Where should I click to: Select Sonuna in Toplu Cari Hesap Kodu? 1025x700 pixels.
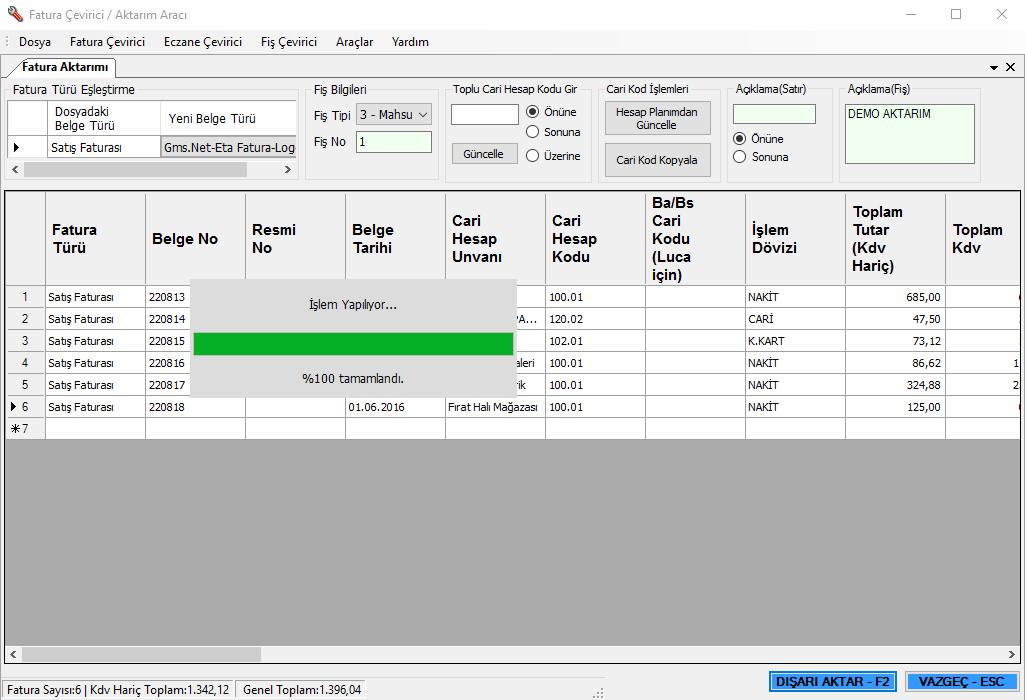click(553, 132)
